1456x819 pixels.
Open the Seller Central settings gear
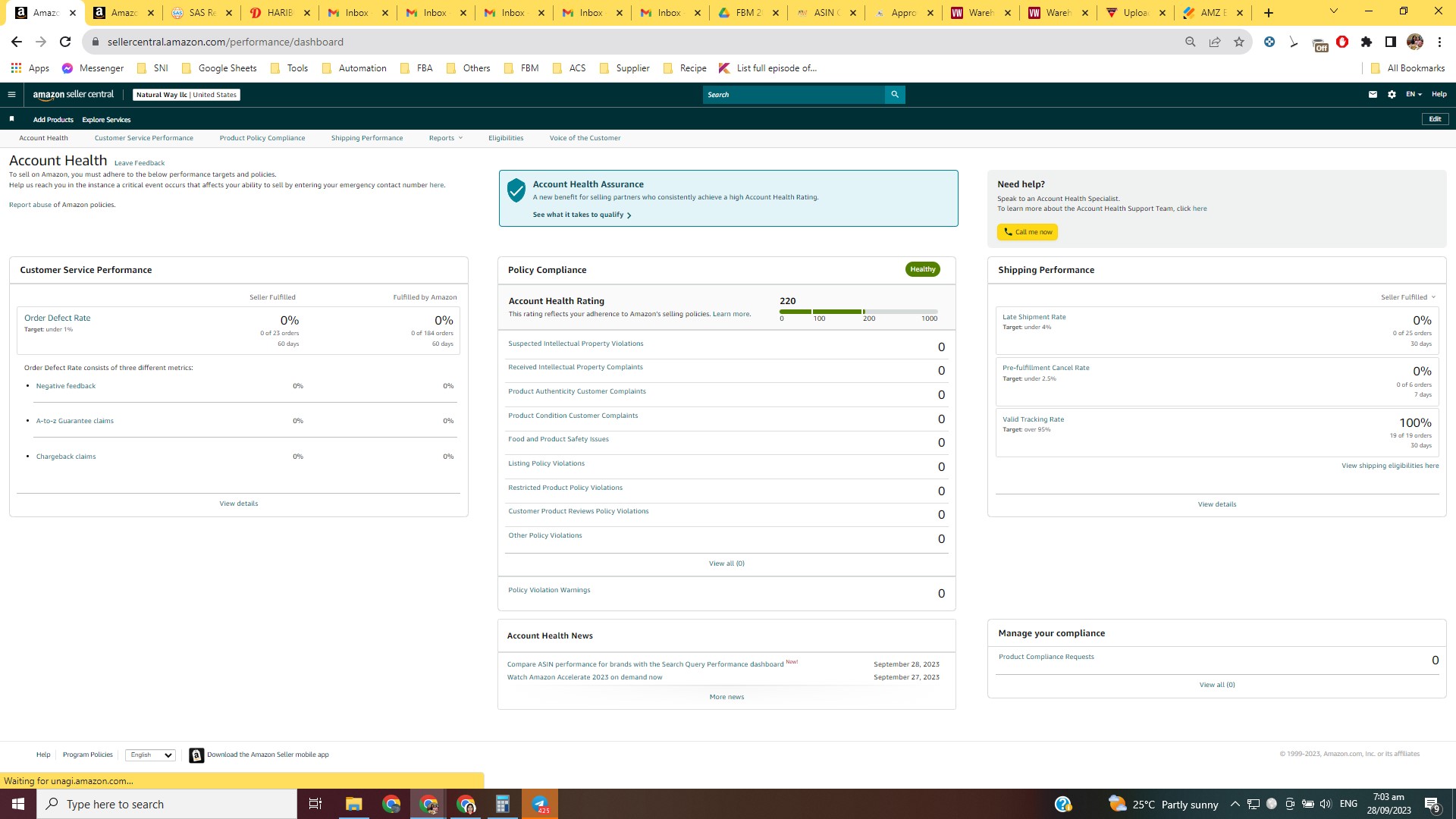(x=1392, y=95)
